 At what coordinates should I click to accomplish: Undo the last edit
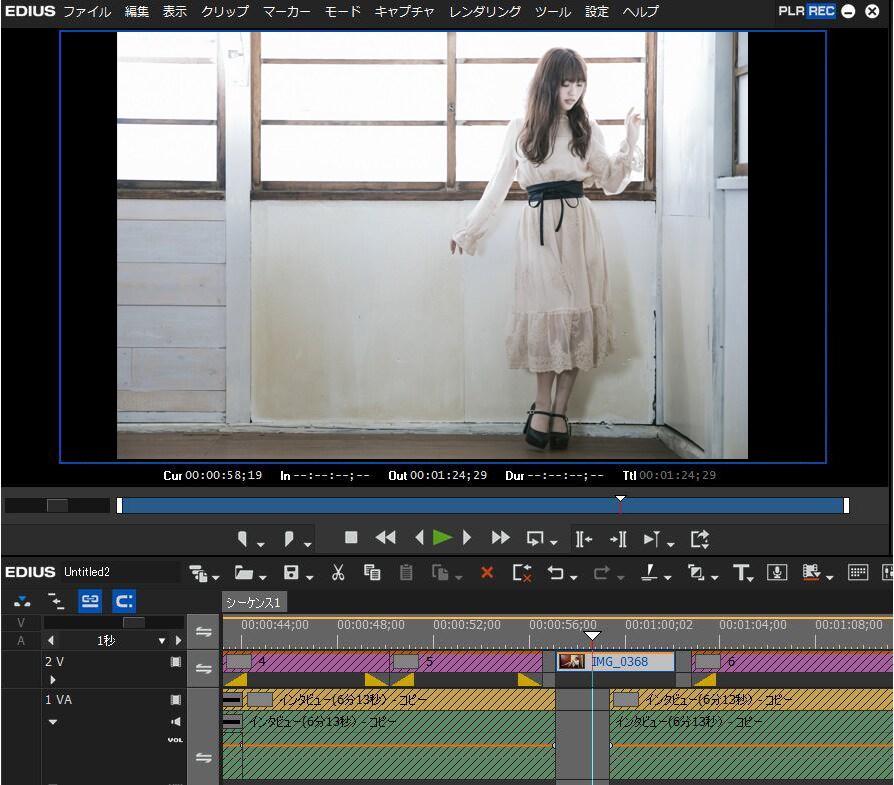pyautogui.click(x=555, y=572)
